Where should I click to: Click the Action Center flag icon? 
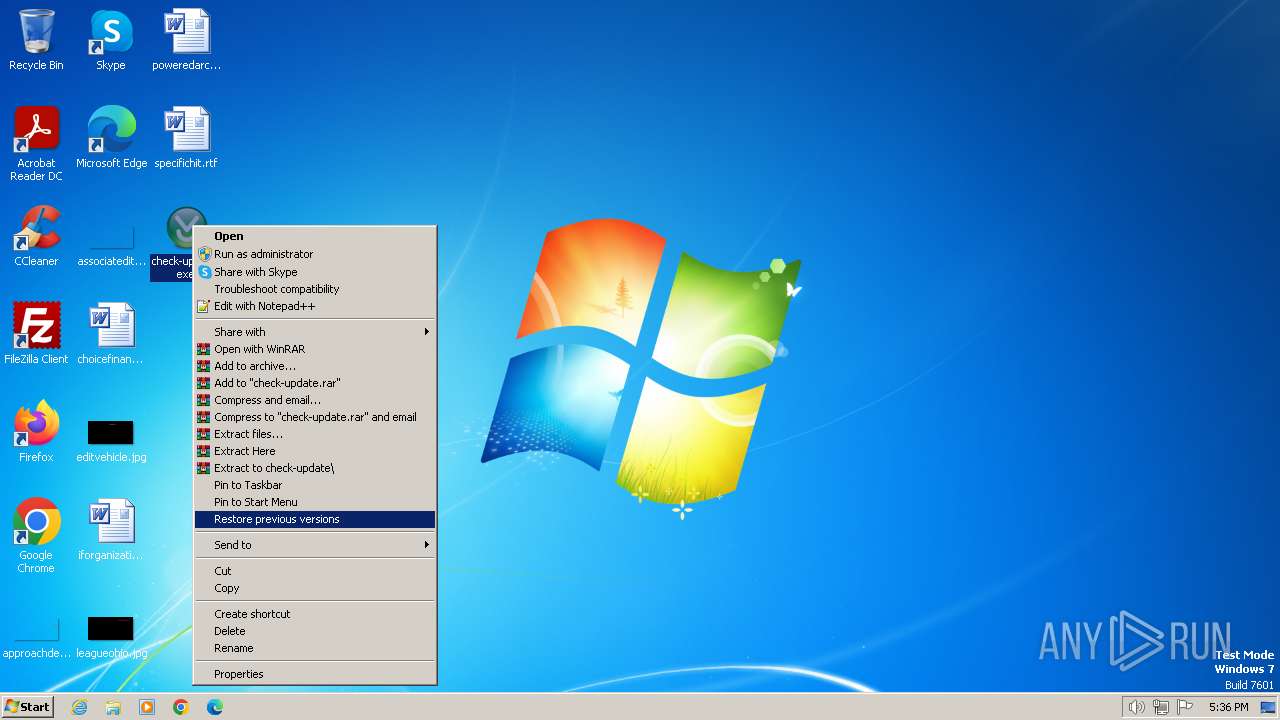pyautogui.click(x=1185, y=707)
